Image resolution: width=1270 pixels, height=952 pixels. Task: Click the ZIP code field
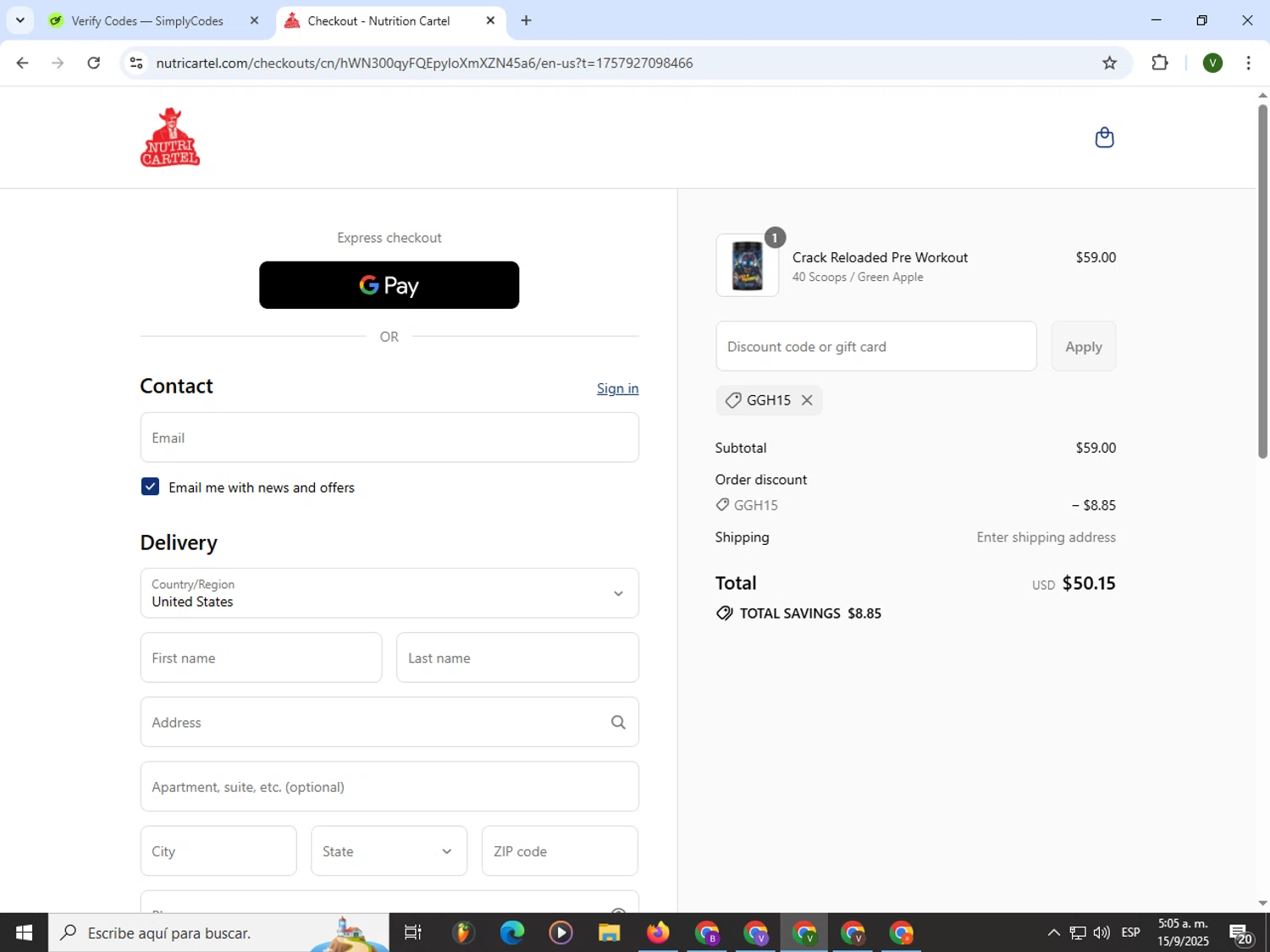pyautogui.click(x=560, y=851)
